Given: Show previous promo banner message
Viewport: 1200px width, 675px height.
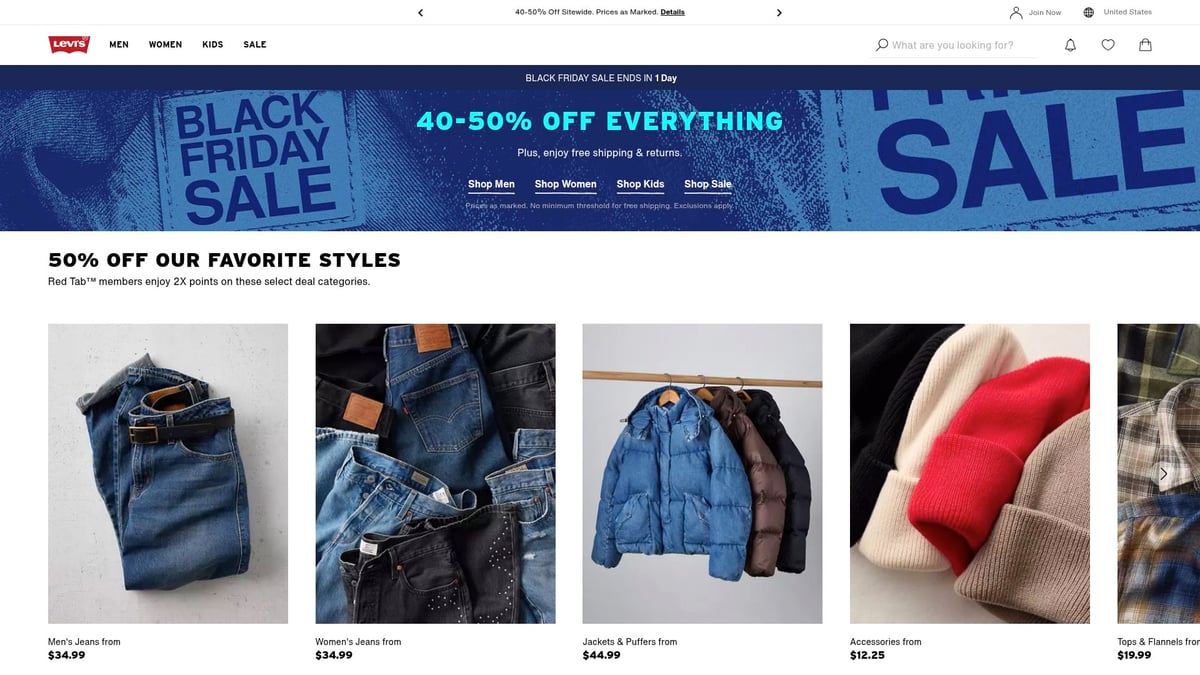Looking at the screenshot, I should click(x=420, y=13).
